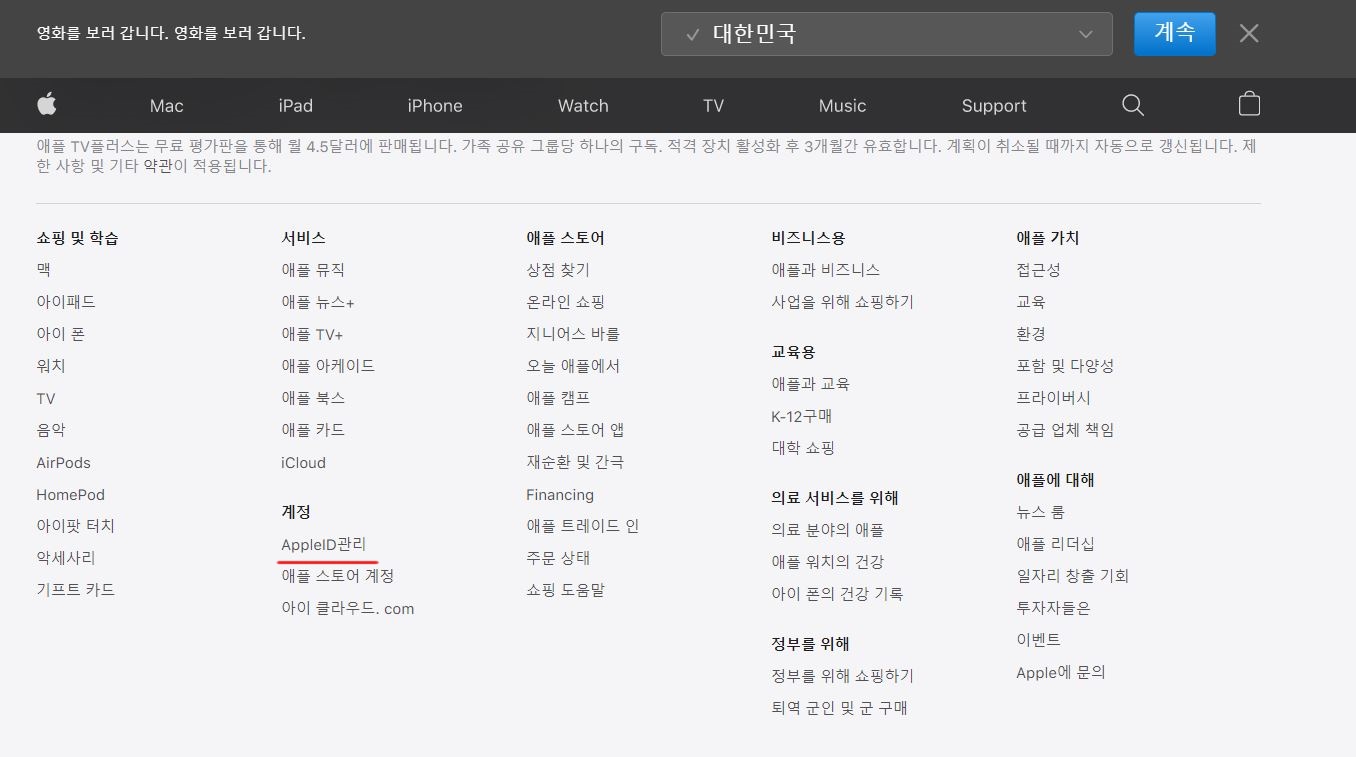Open the 프라이버시 link

(1054, 398)
